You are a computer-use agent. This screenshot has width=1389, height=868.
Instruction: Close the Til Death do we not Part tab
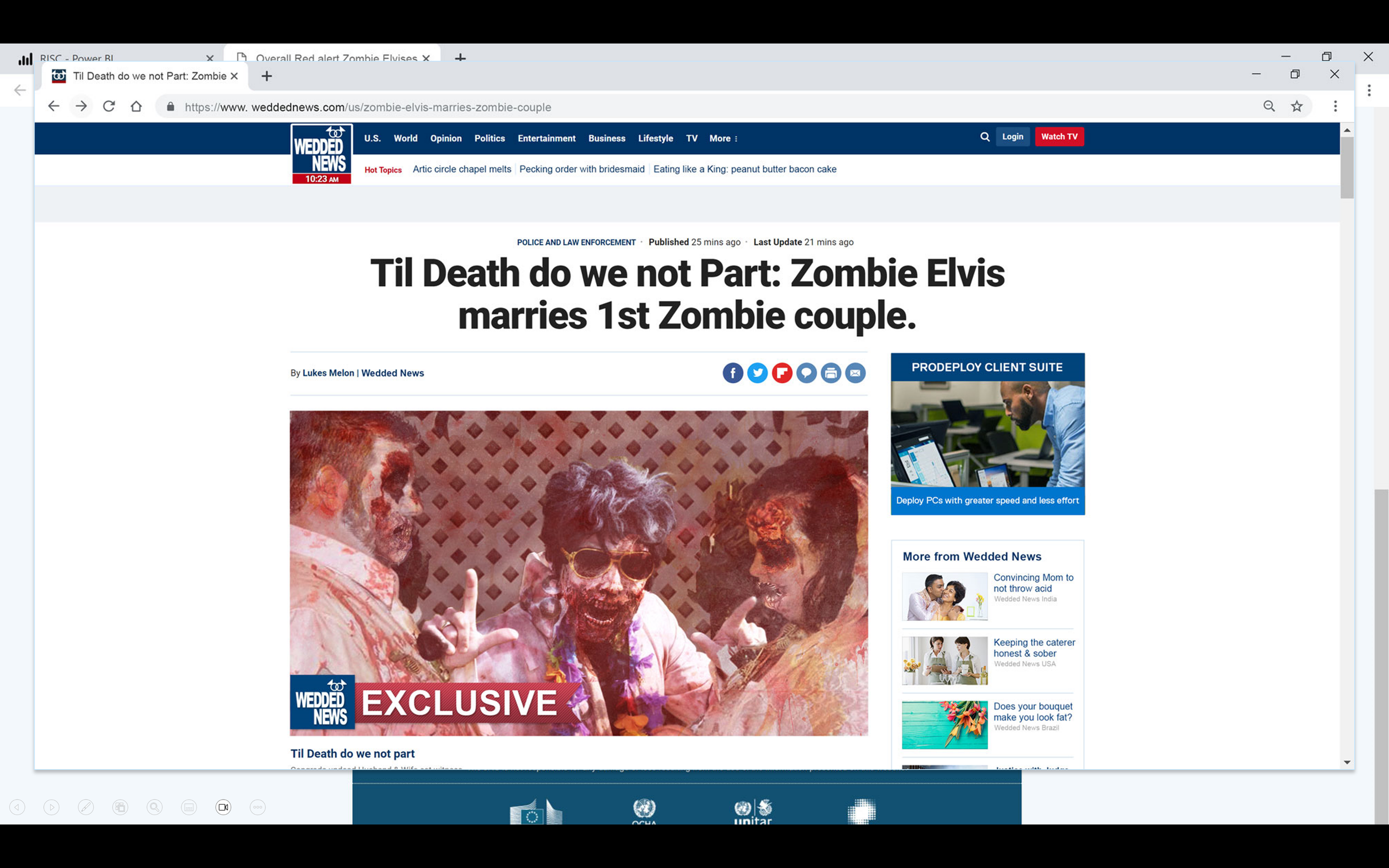tap(234, 76)
